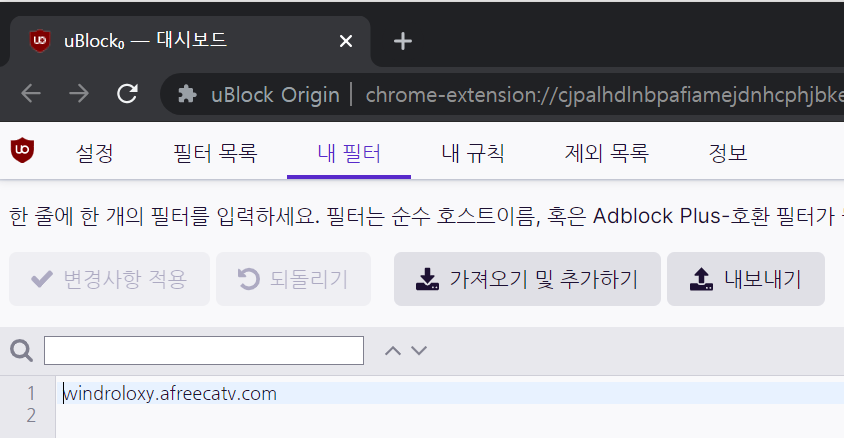Image resolution: width=844 pixels, height=438 pixels.
Task: Switch to the 설정 tab
Action: pyautogui.click(x=95, y=153)
